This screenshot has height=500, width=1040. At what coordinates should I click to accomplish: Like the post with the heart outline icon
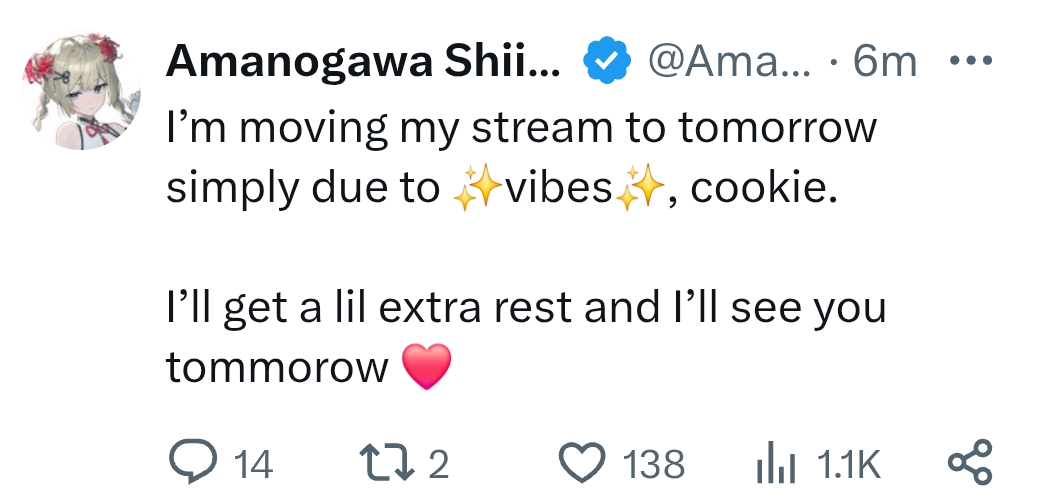pyautogui.click(x=582, y=463)
